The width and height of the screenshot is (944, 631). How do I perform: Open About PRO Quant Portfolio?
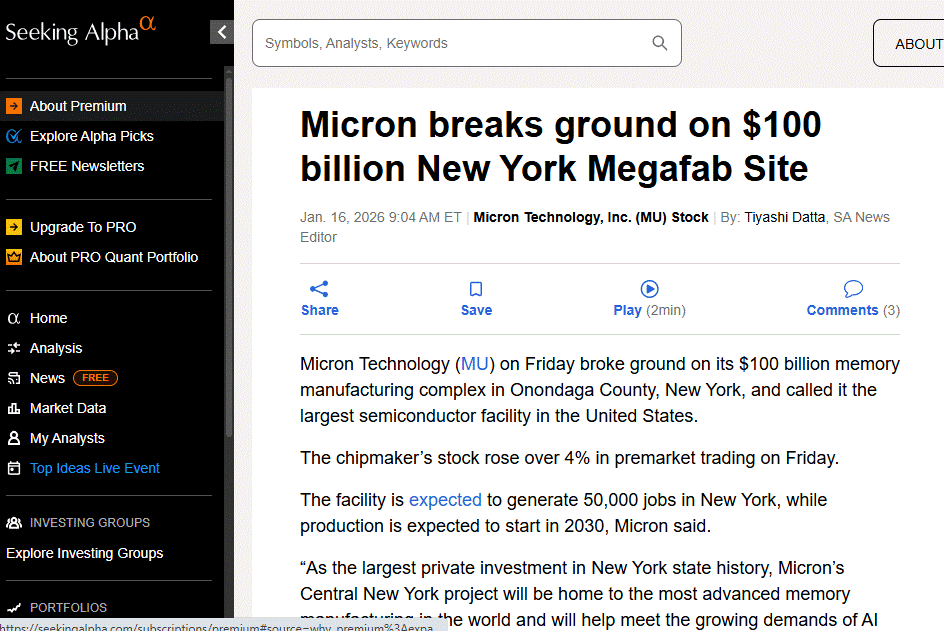pyautogui.click(x=114, y=257)
